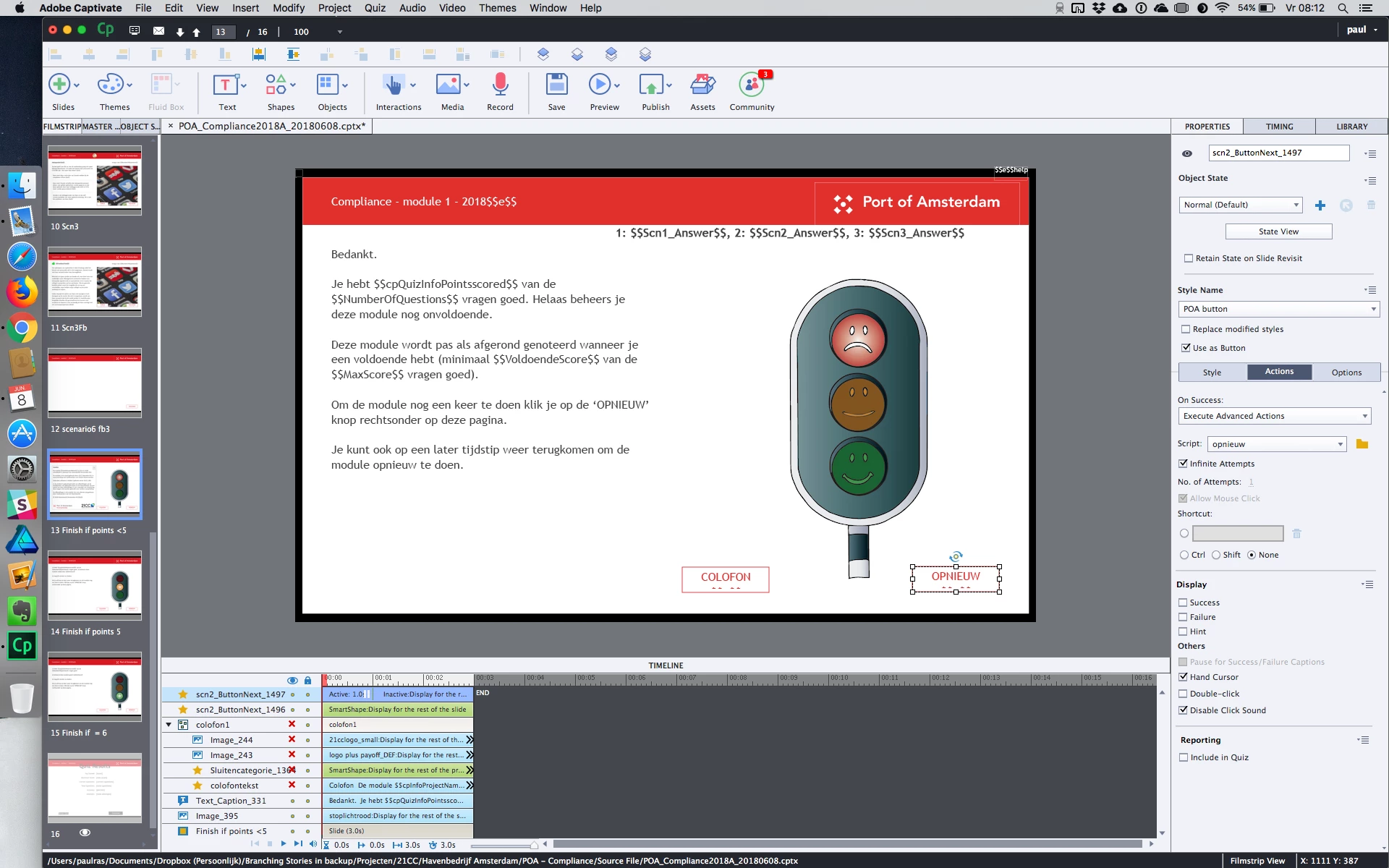Screen dimensions: 1389x868
Task: Open the On Success action dropdown
Action: 1275,416
